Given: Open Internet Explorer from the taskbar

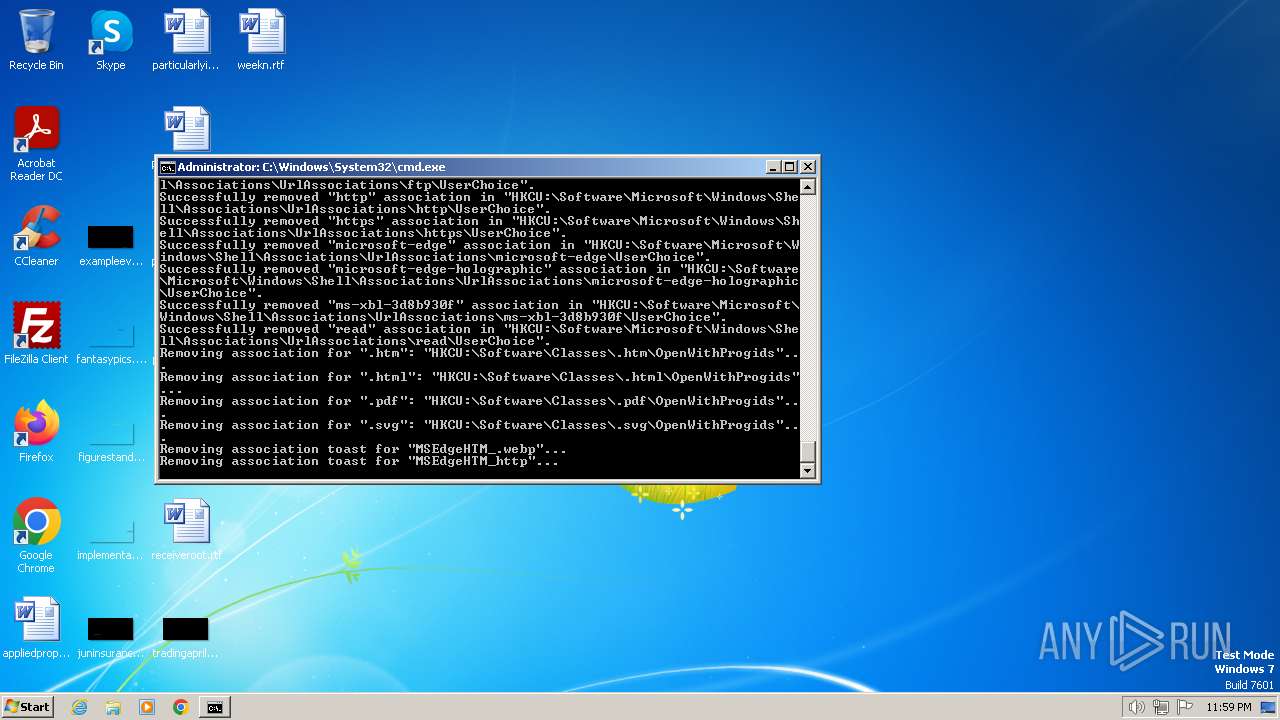Looking at the screenshot, I should [x=79, y=707].
